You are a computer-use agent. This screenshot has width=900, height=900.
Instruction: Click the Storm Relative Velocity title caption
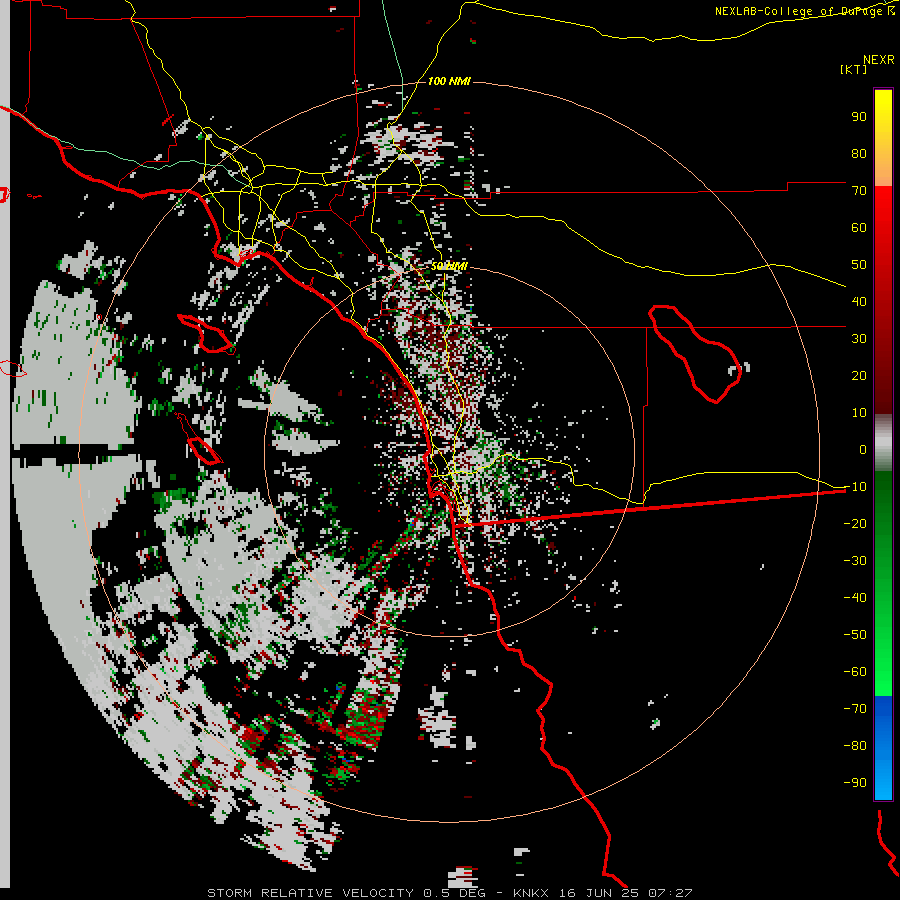(x=449, y=893)
